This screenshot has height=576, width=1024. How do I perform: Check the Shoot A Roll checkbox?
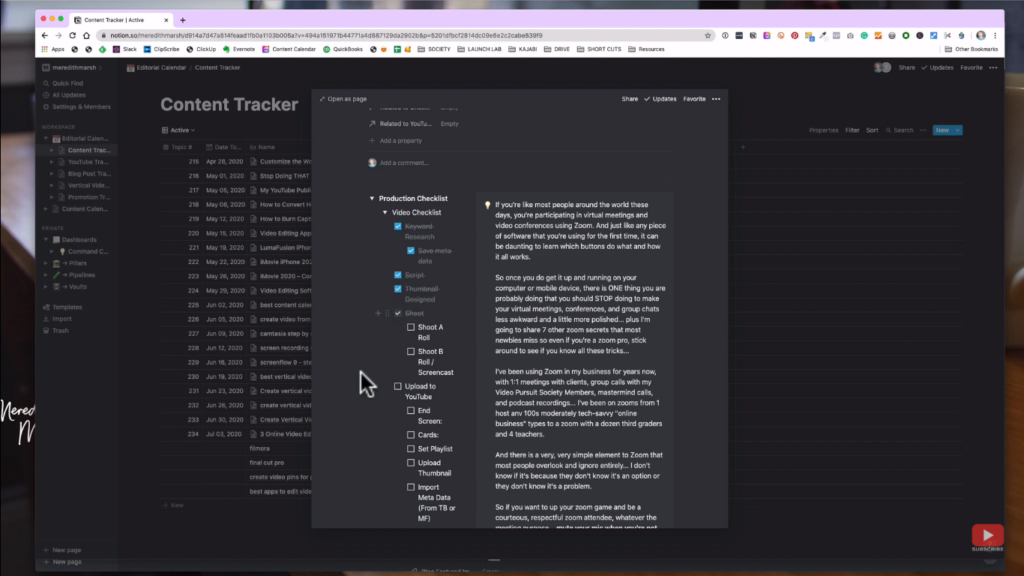click(411, 327)
